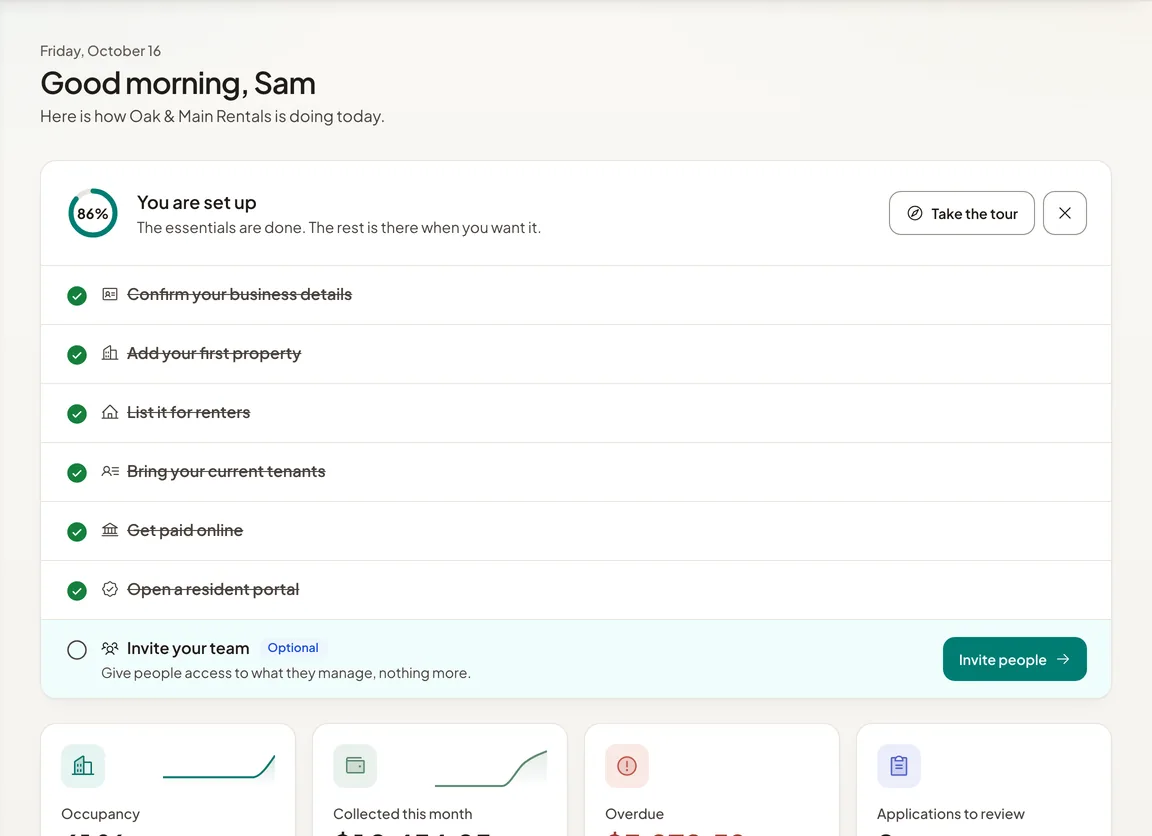This screenshot has width=1152, height=836.
Task: Toggle the List it for renters checkmark
Action: pyautogui.click(x=76, y=414)
